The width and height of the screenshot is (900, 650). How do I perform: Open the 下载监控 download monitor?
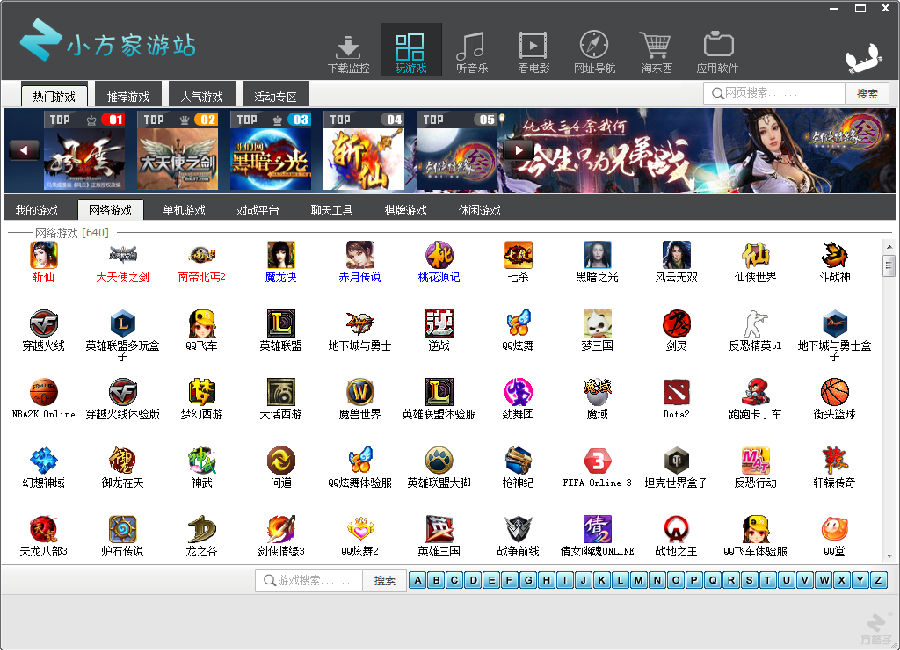pyautogui.click(x=348, y=52)
